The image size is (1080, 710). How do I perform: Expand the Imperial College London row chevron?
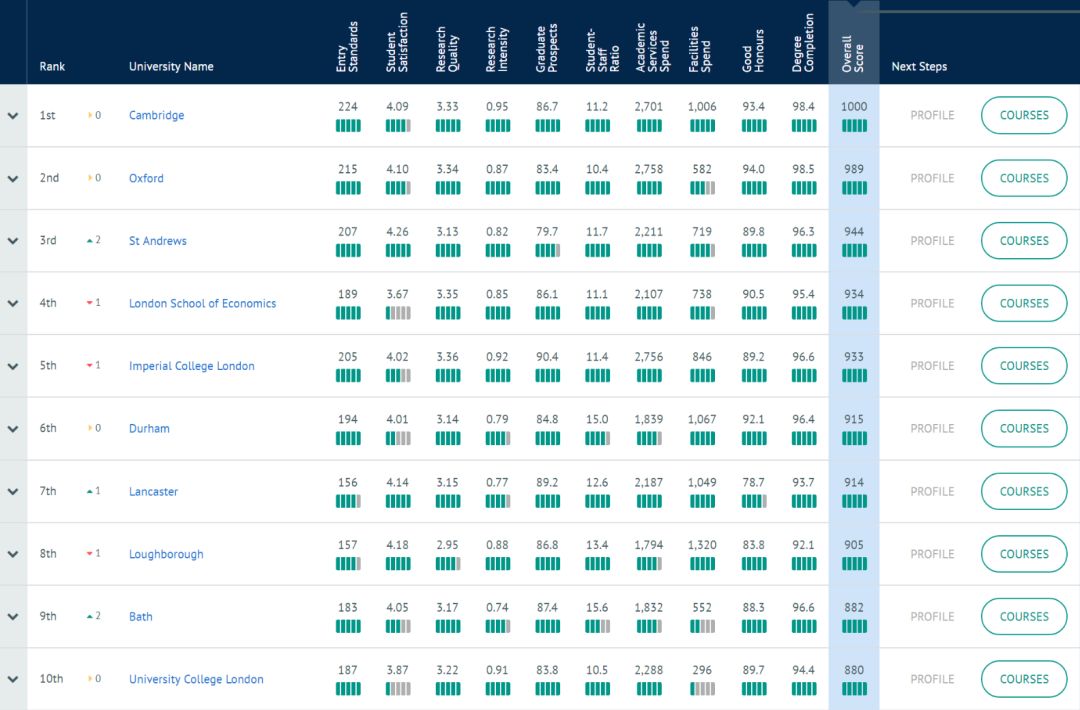[x=13, y=366]
